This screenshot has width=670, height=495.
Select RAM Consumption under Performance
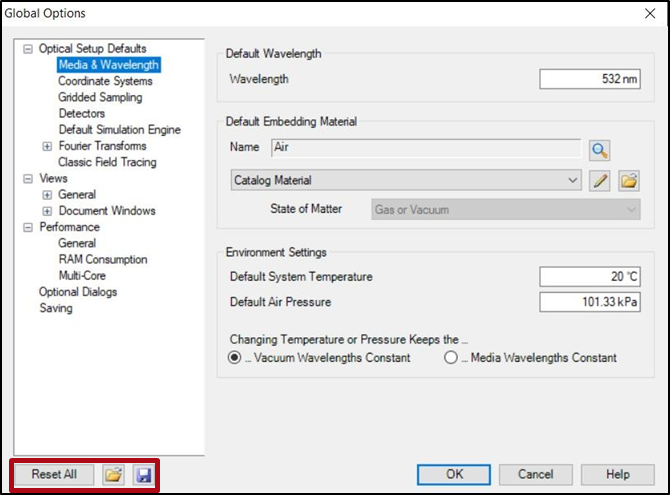pos(102,259)
